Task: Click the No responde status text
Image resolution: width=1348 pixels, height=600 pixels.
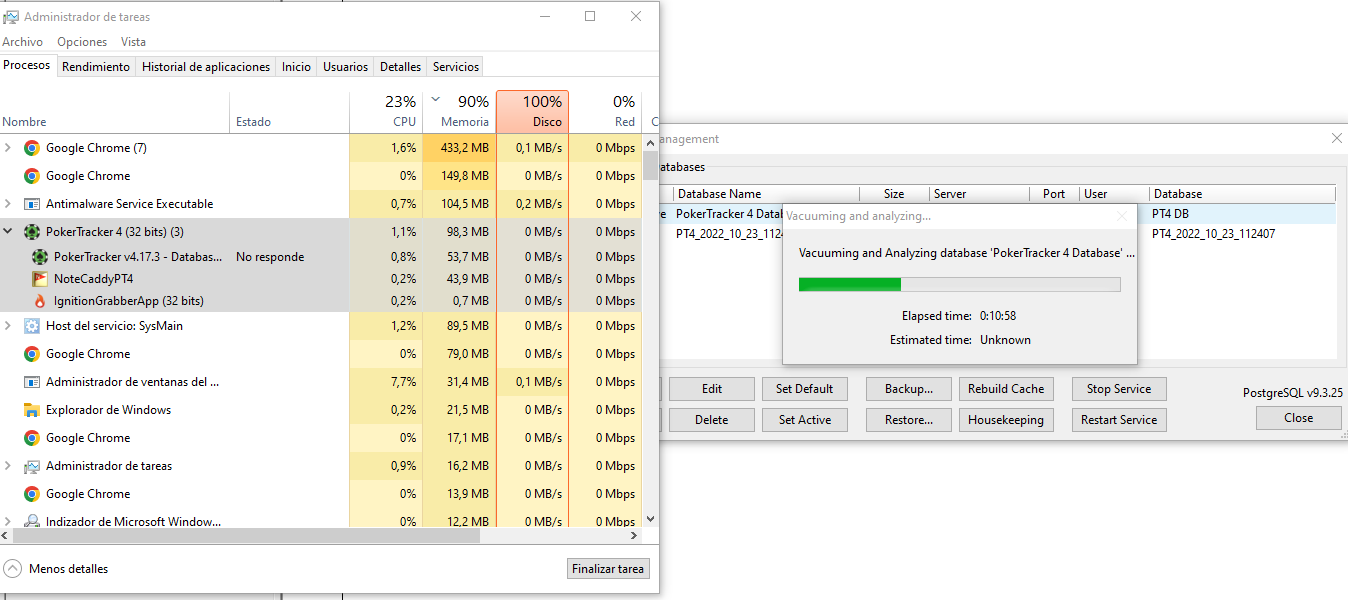Action: [270, 257]
